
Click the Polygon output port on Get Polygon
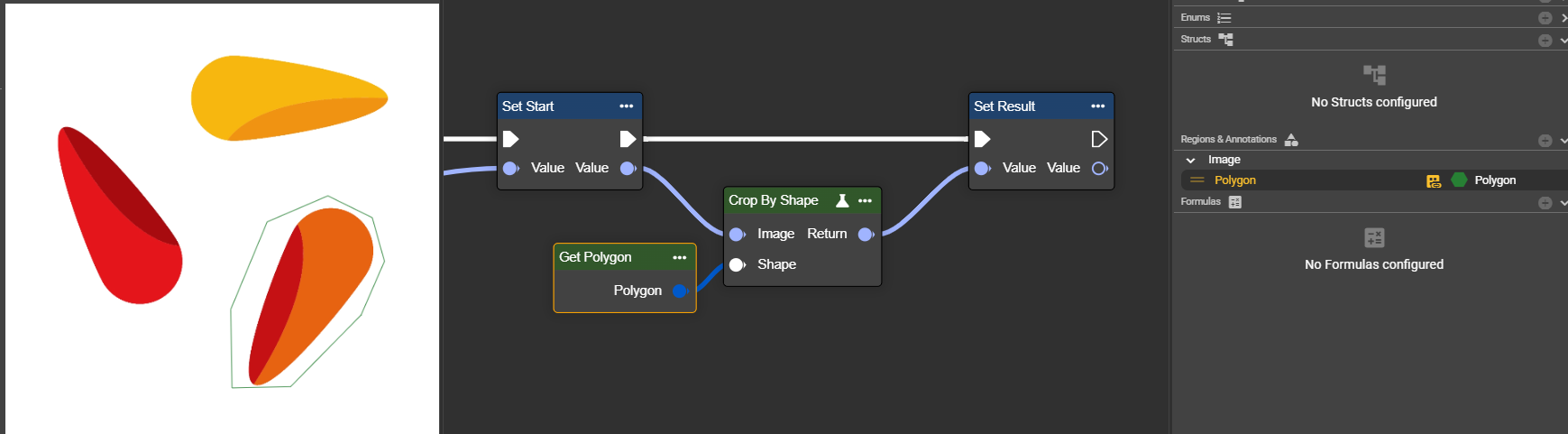point(680,291)
